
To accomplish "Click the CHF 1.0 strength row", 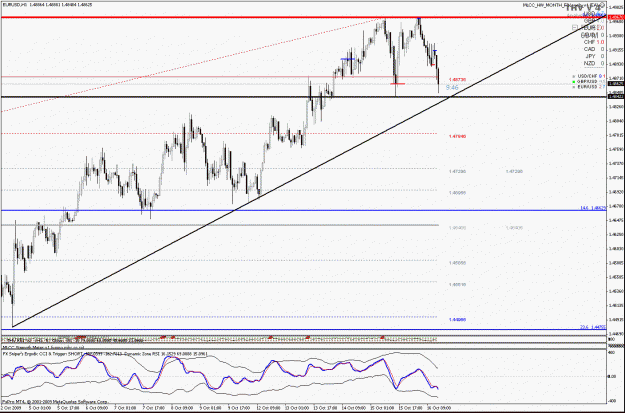I will tap(594, 42).
